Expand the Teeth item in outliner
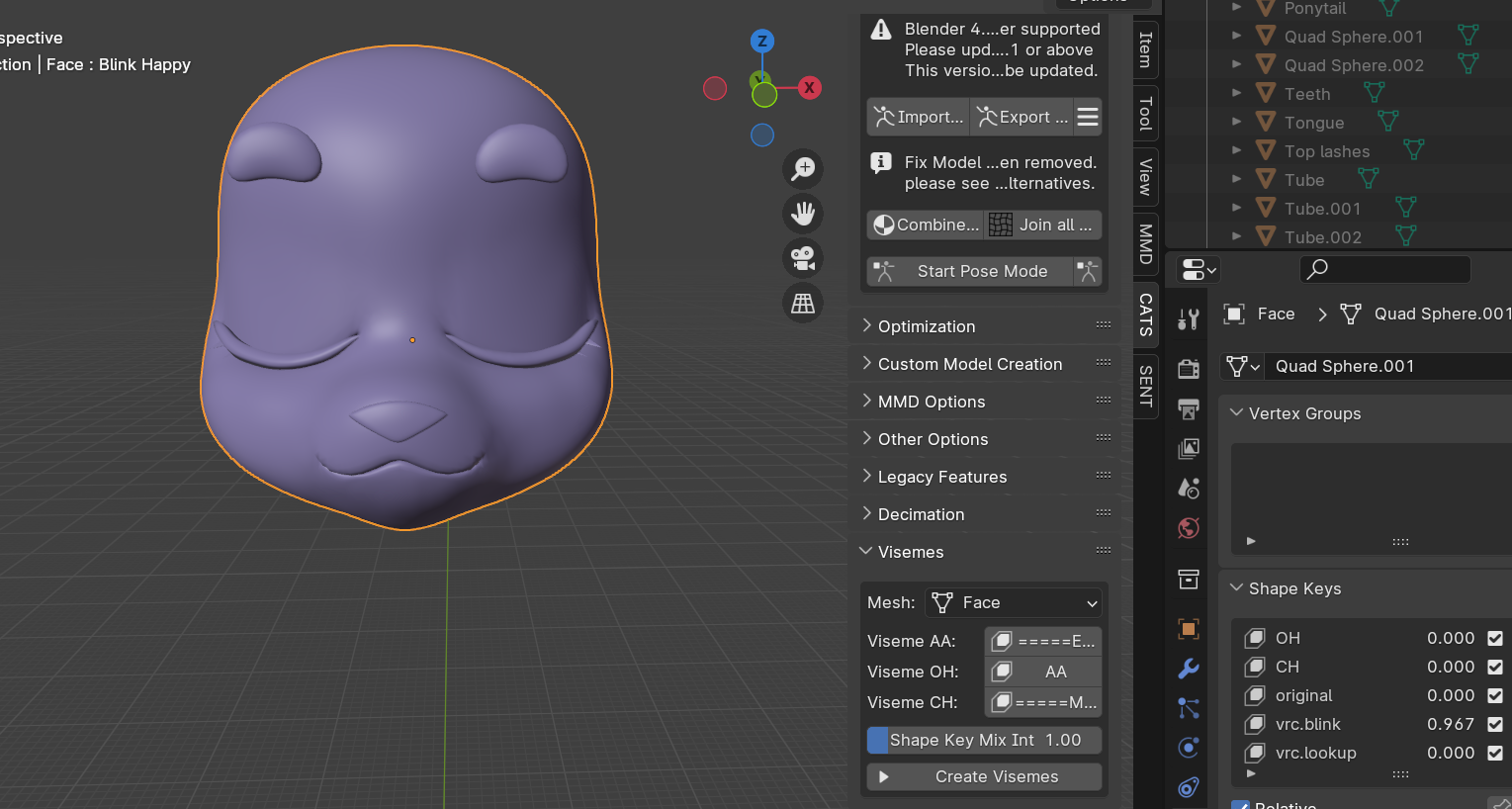The width and height of the screenshot is (1512, 809). [1236, 93]
